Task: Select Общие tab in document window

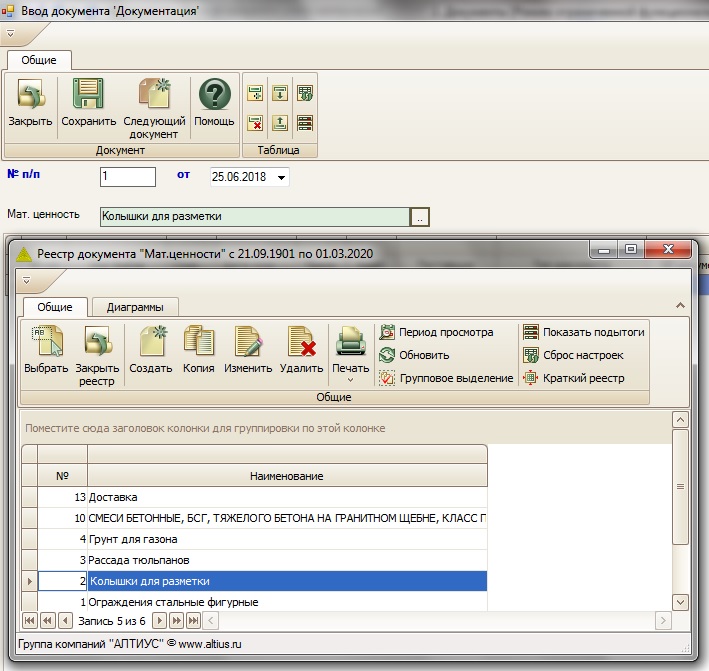Action: click(x=39, y=60)
